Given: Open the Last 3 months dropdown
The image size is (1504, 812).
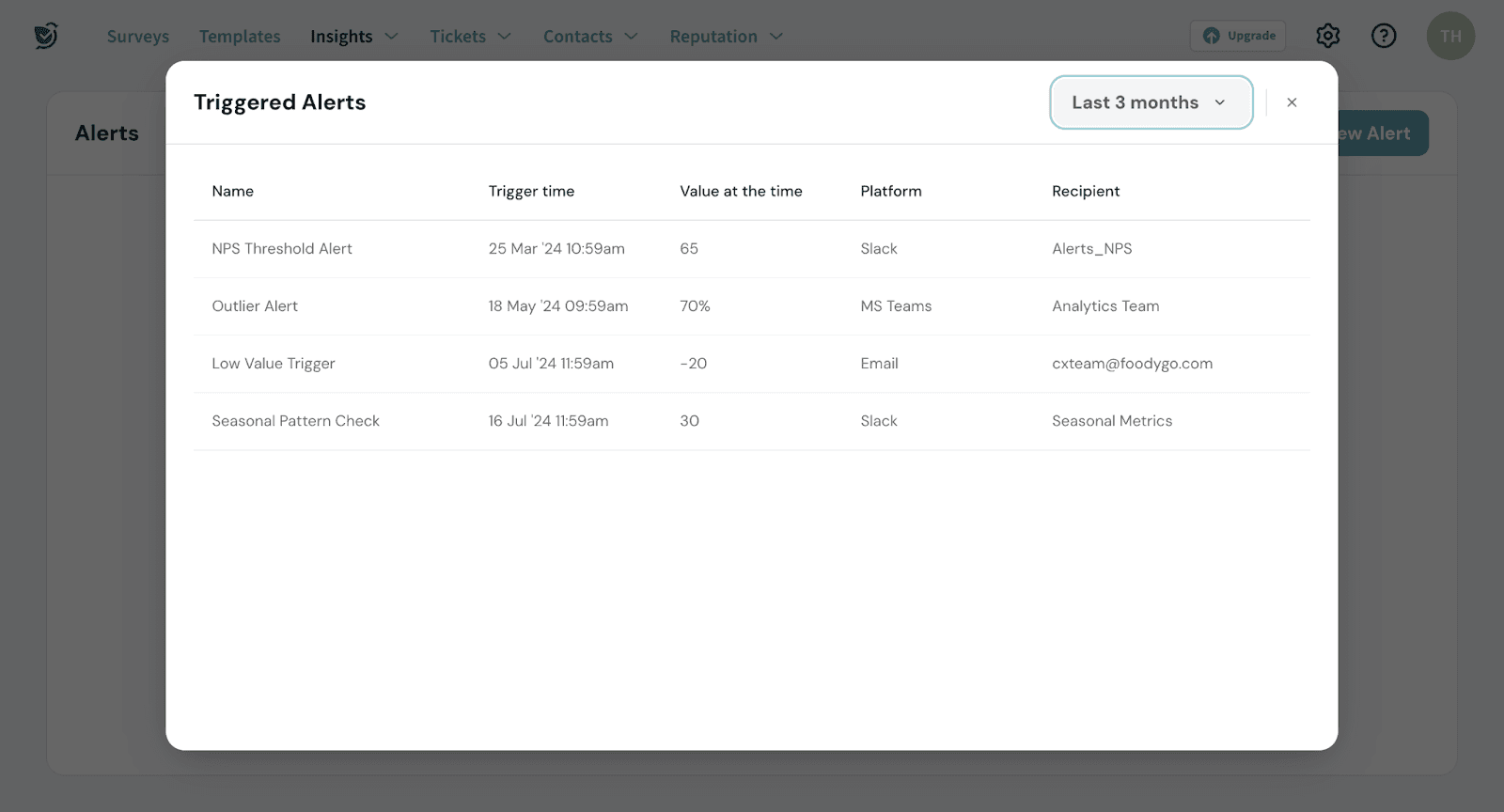Looking at the screenshot, I should [x=1151, y=102].
